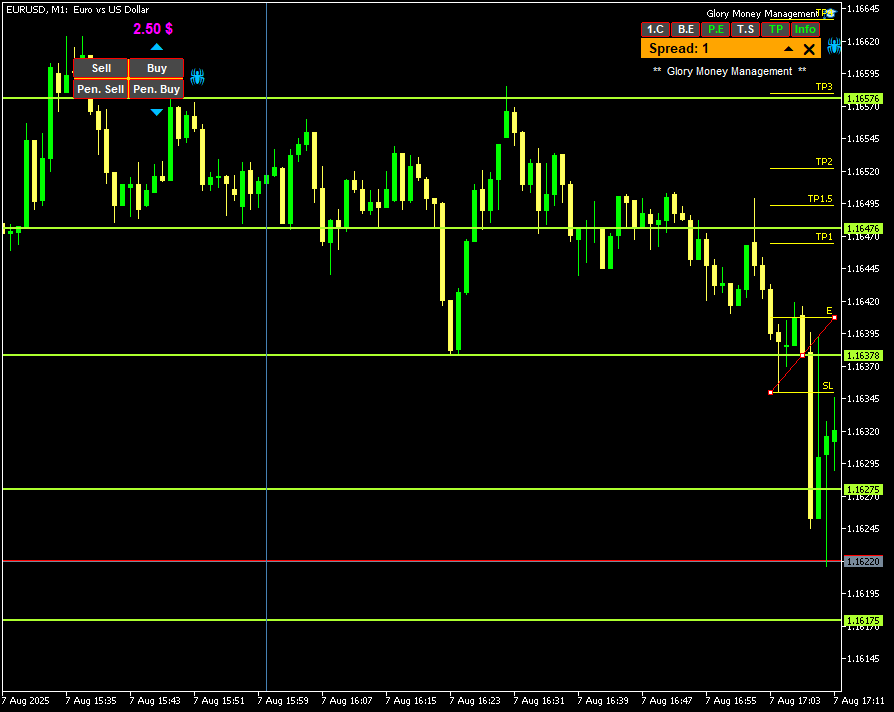894x712 pixels.
Task: Click the TP1 level label
Action: [x=824, y=237]
